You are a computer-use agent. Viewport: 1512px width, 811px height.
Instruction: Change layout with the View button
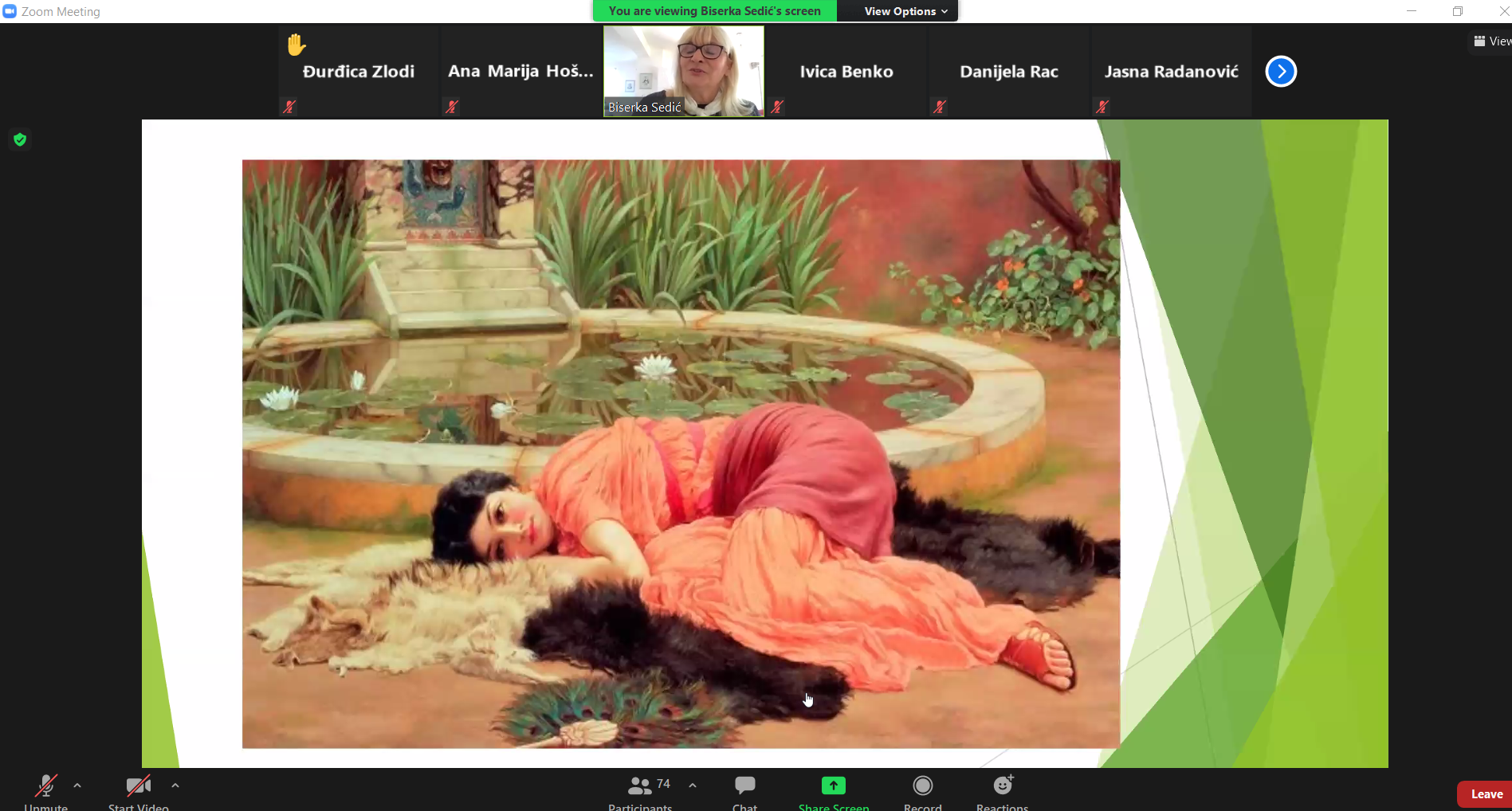coord(1490,41)
